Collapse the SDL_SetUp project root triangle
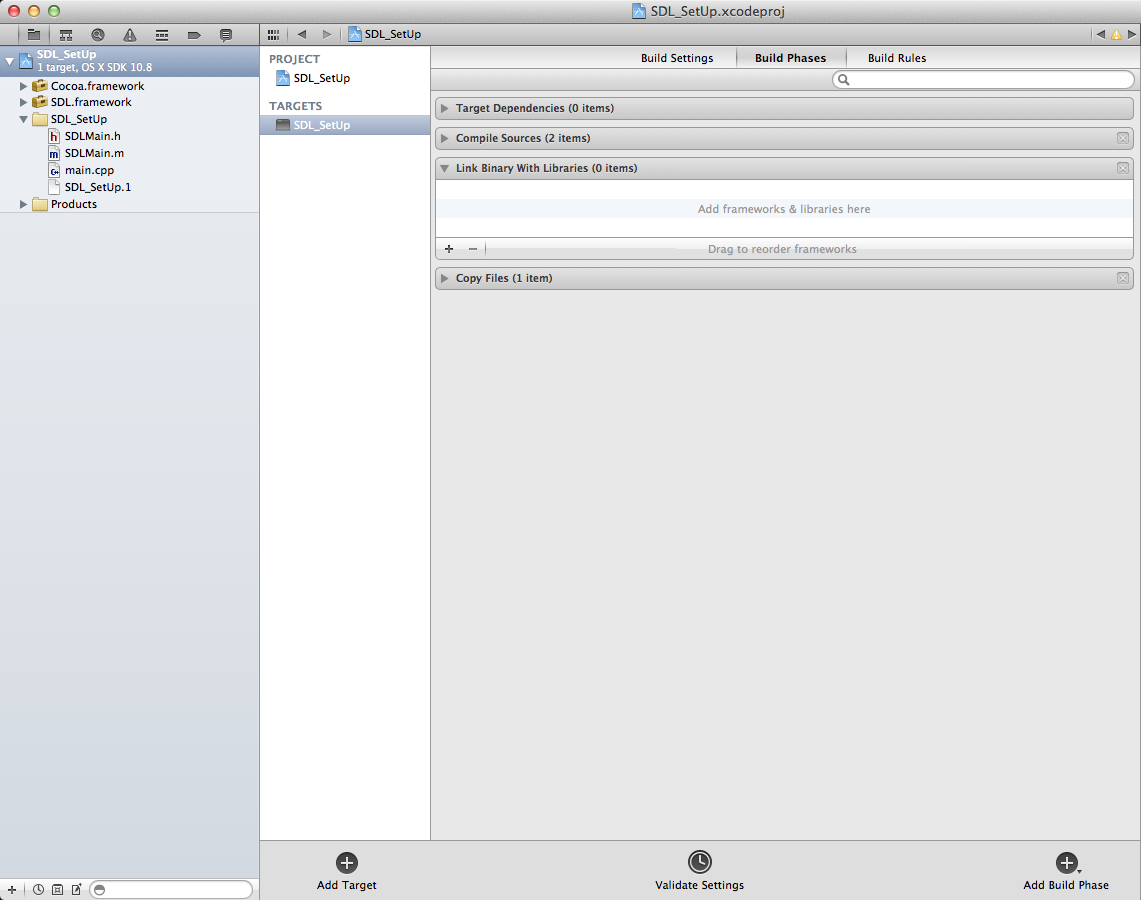This screenshot has height=900, width=1141. tap(9, 61)
